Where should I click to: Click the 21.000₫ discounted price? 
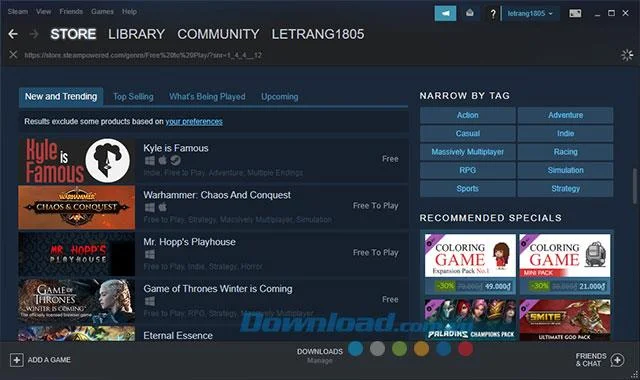point(592,287)
